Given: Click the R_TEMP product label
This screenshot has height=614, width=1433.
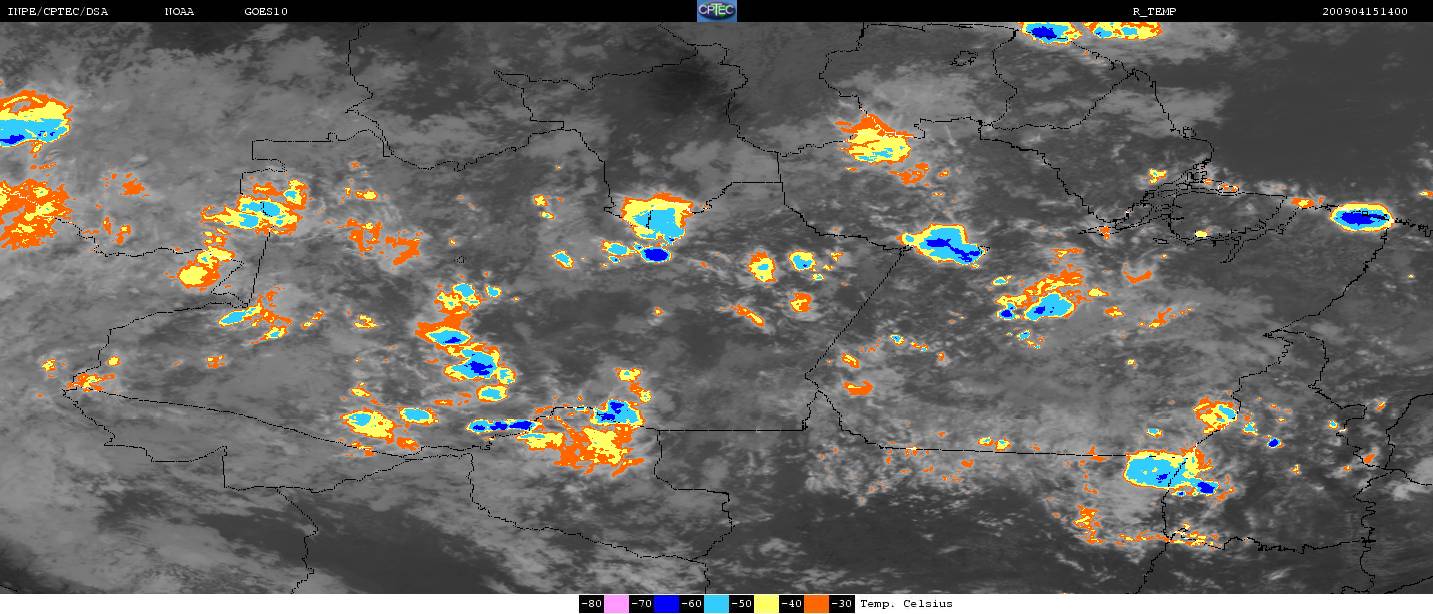Looking at the screenshot, I should click(1153, 12).
